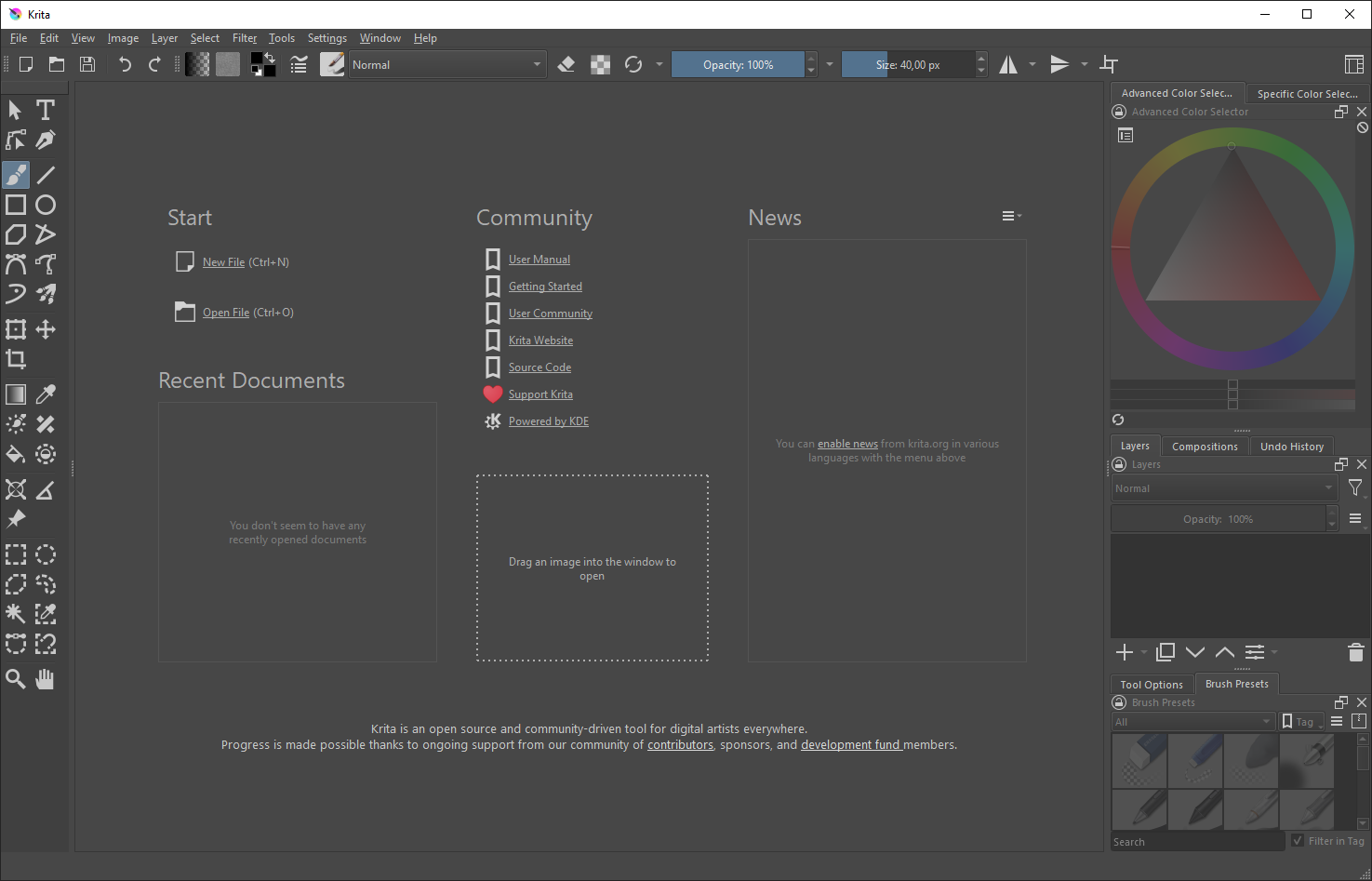The width and height of the screenshot is (1372, 881).
Task: Open the Normal blending mode dropdown
Action: point(446,64)
